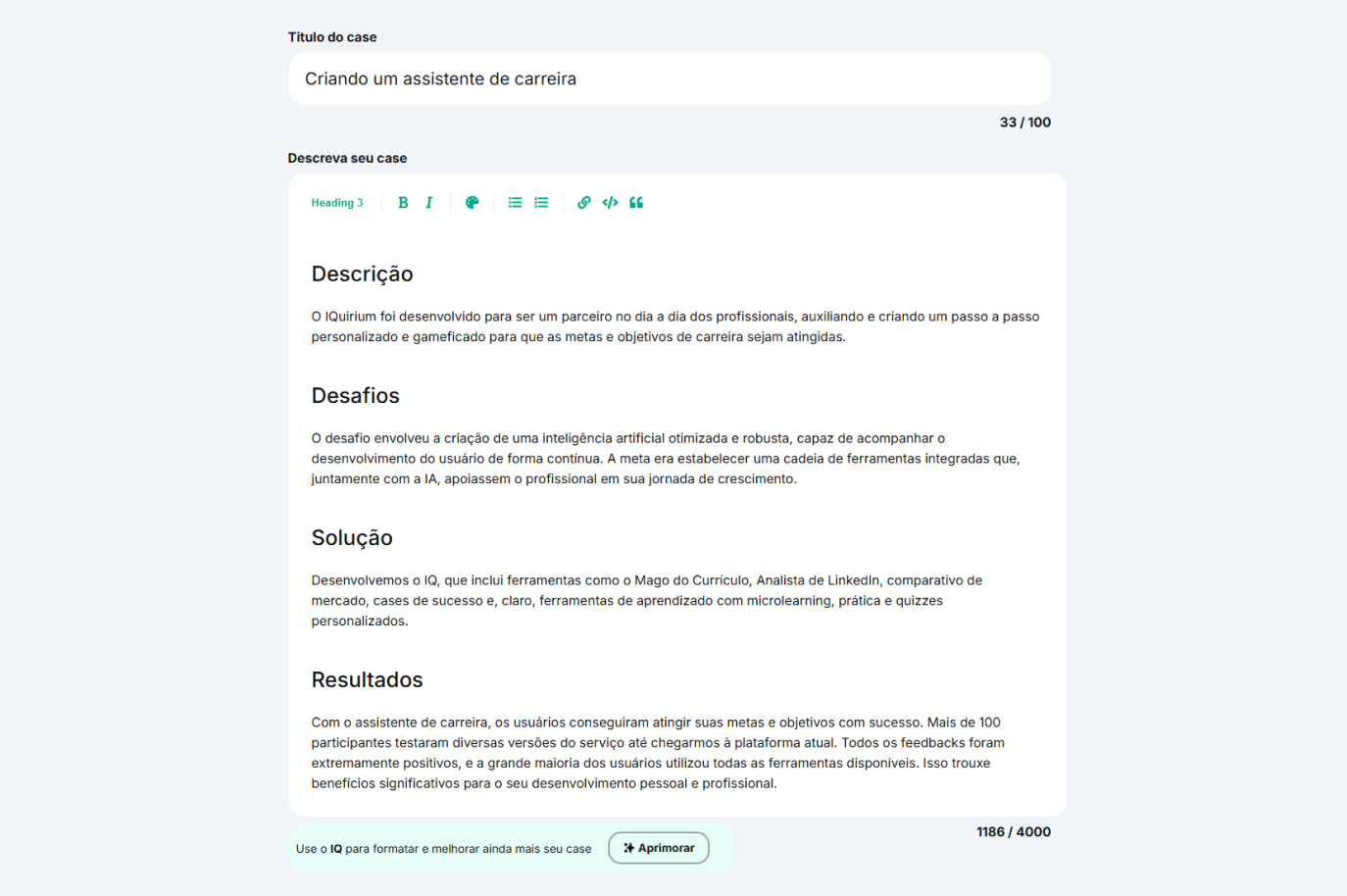Insert a hyperlink with link icon
Screen dimensions: 1347x896
583,203
